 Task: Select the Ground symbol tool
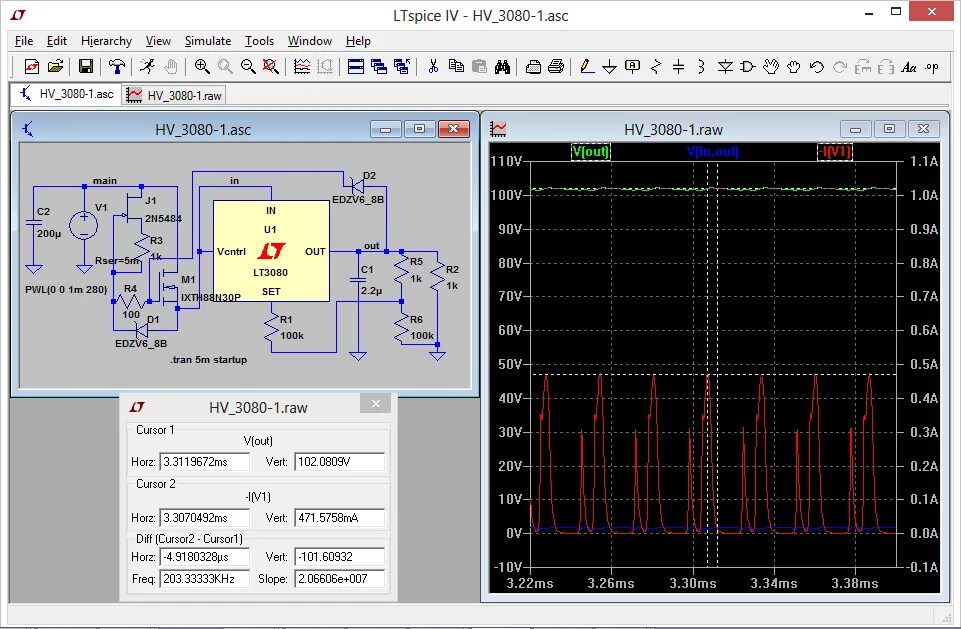(609, 66)
